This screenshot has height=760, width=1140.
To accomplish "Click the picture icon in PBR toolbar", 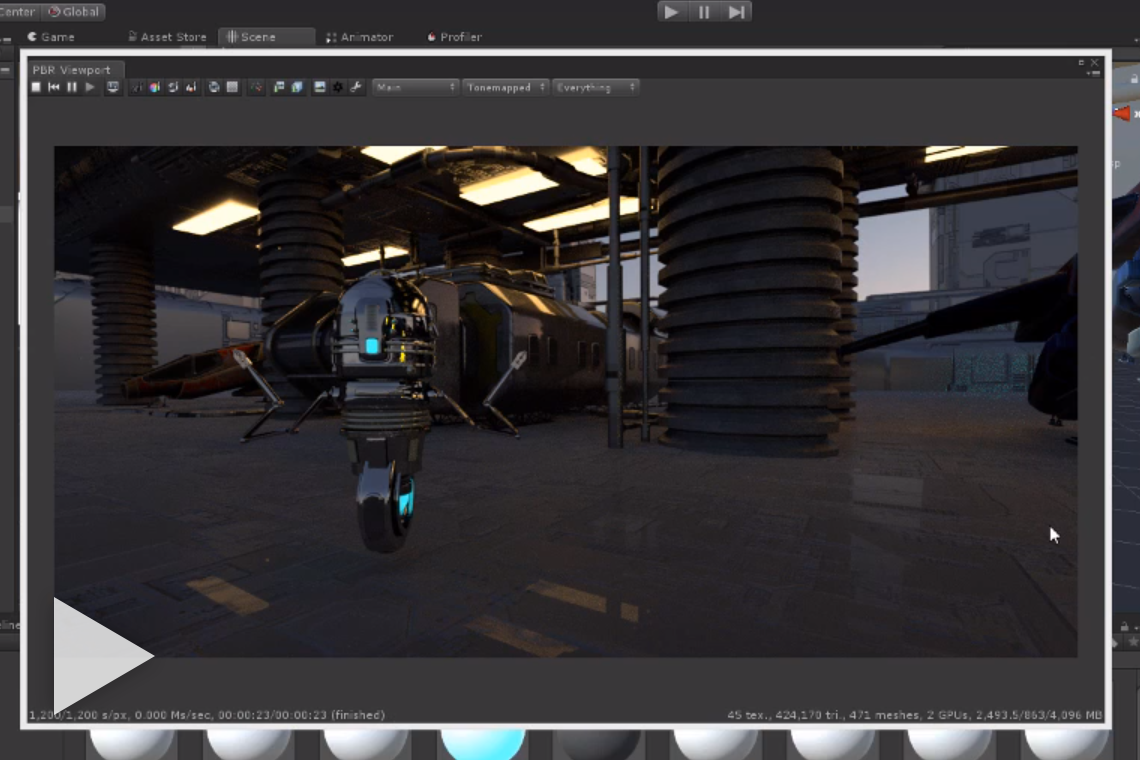I will (x=319, y=87).
